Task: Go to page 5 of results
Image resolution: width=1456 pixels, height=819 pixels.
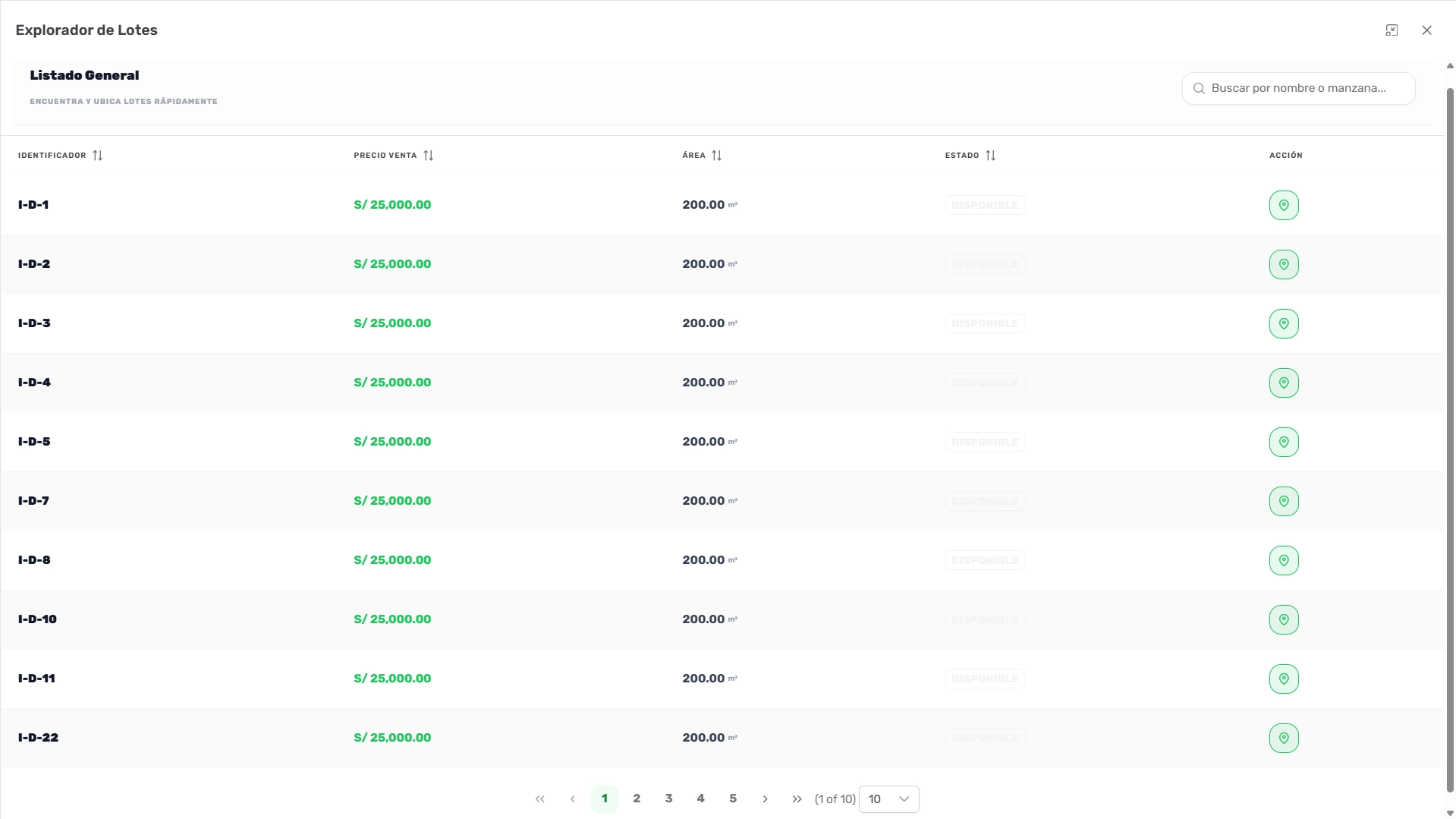Action: [732, 799]
